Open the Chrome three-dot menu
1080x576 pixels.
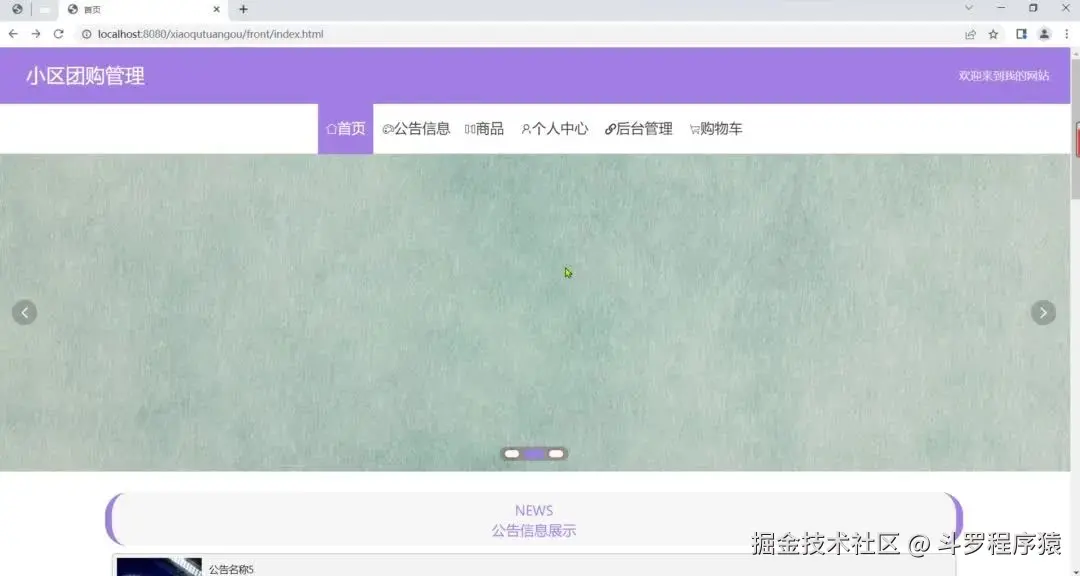(1068, 33)
